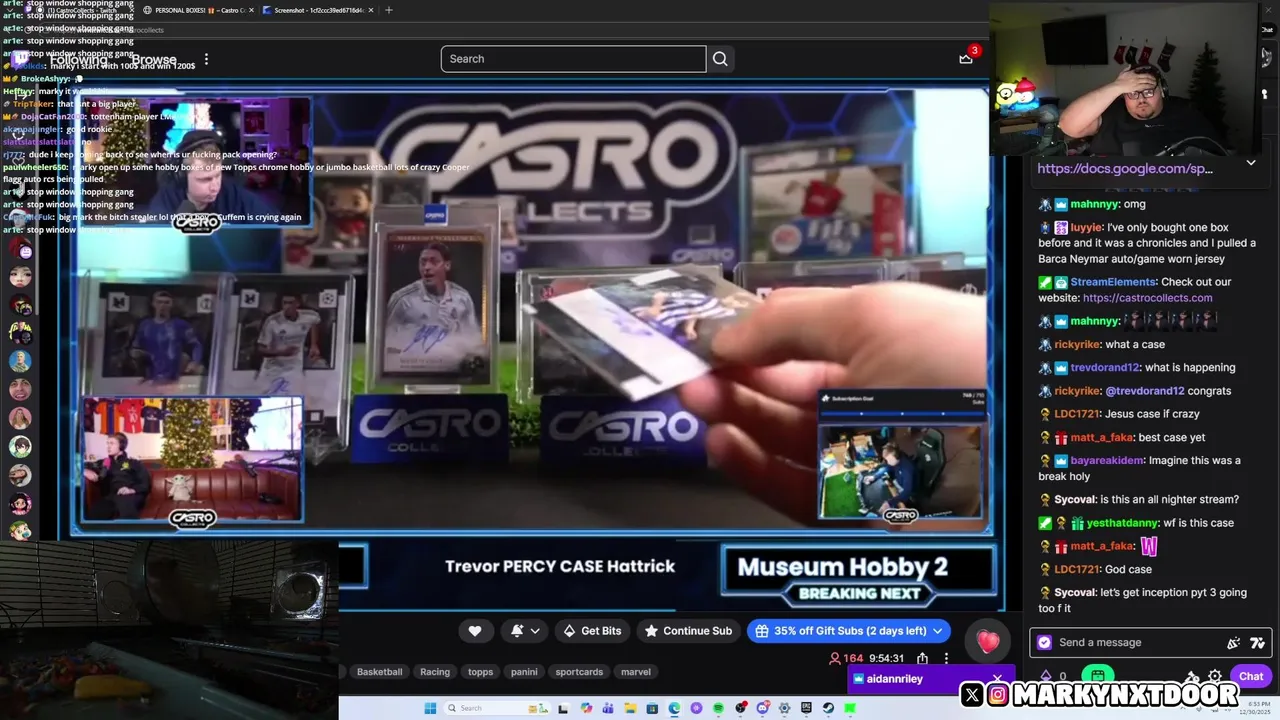
Task: Open the pinned docs.google.com link
Action: click(x=1125, y=168)
